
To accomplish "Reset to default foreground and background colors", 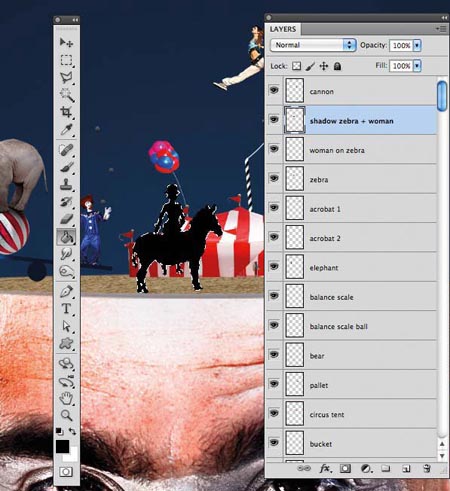I will tap(60, 431).
